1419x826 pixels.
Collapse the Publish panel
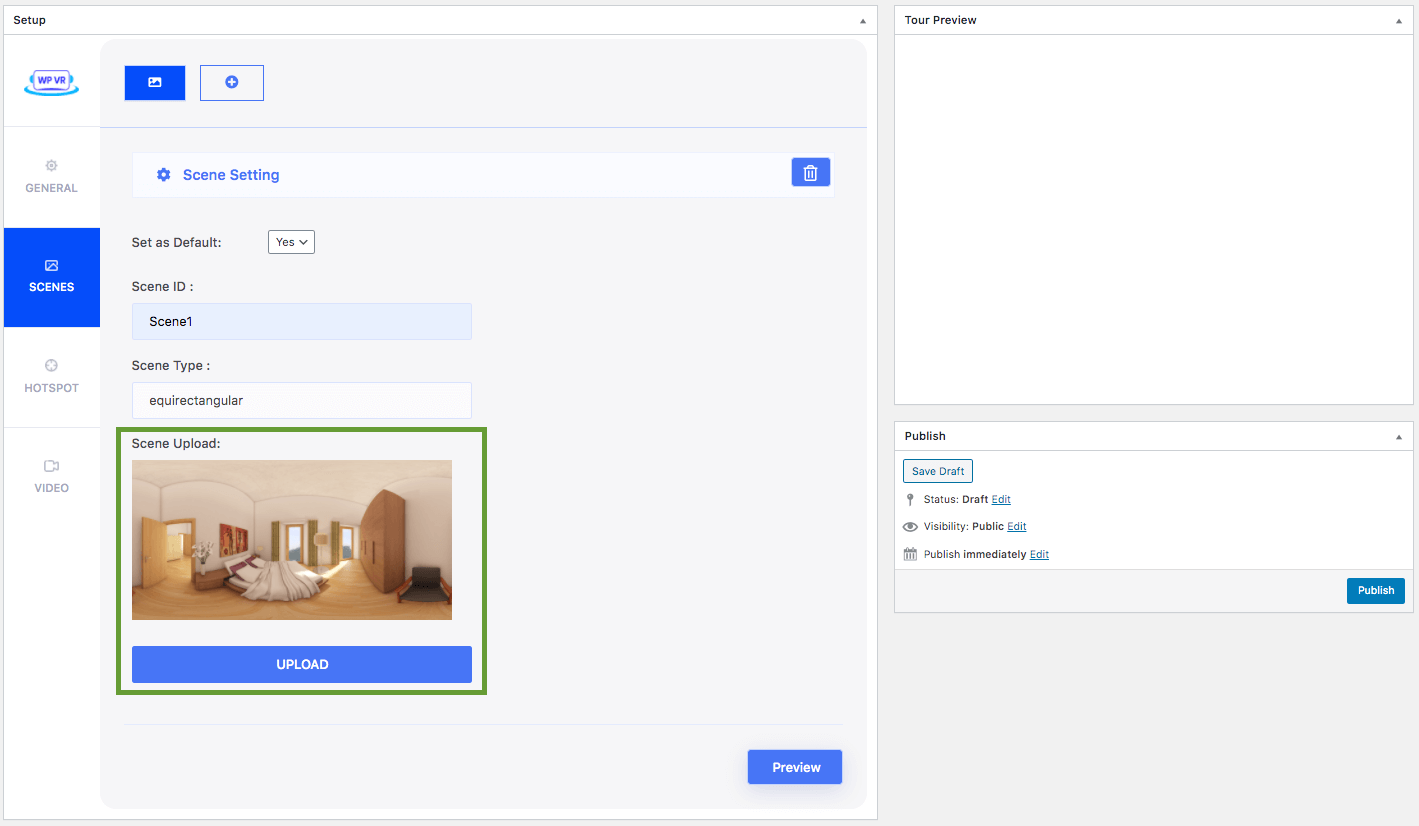[1399, 437]
